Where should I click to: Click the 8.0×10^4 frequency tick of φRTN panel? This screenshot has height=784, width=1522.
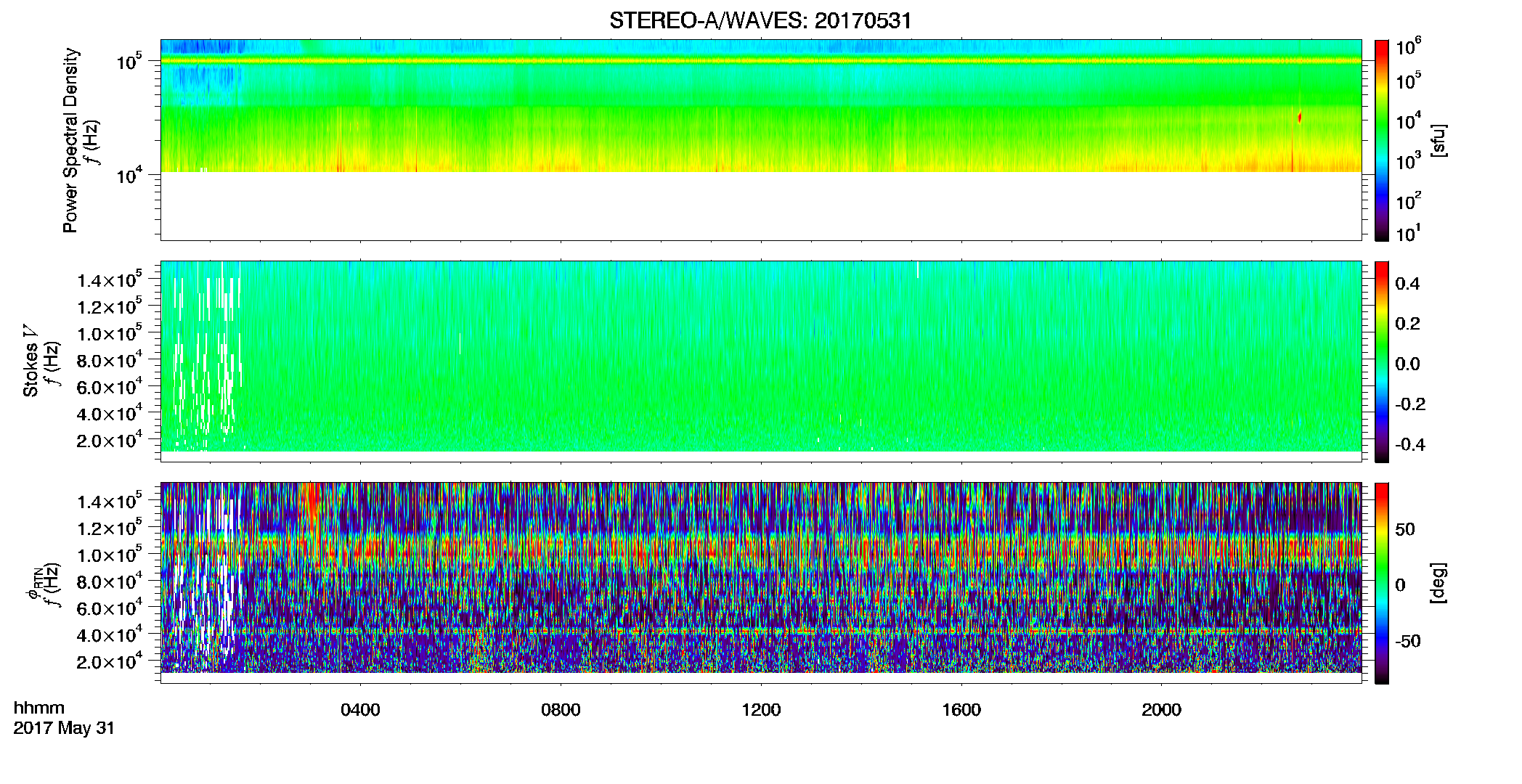click(x=110, y=581)
